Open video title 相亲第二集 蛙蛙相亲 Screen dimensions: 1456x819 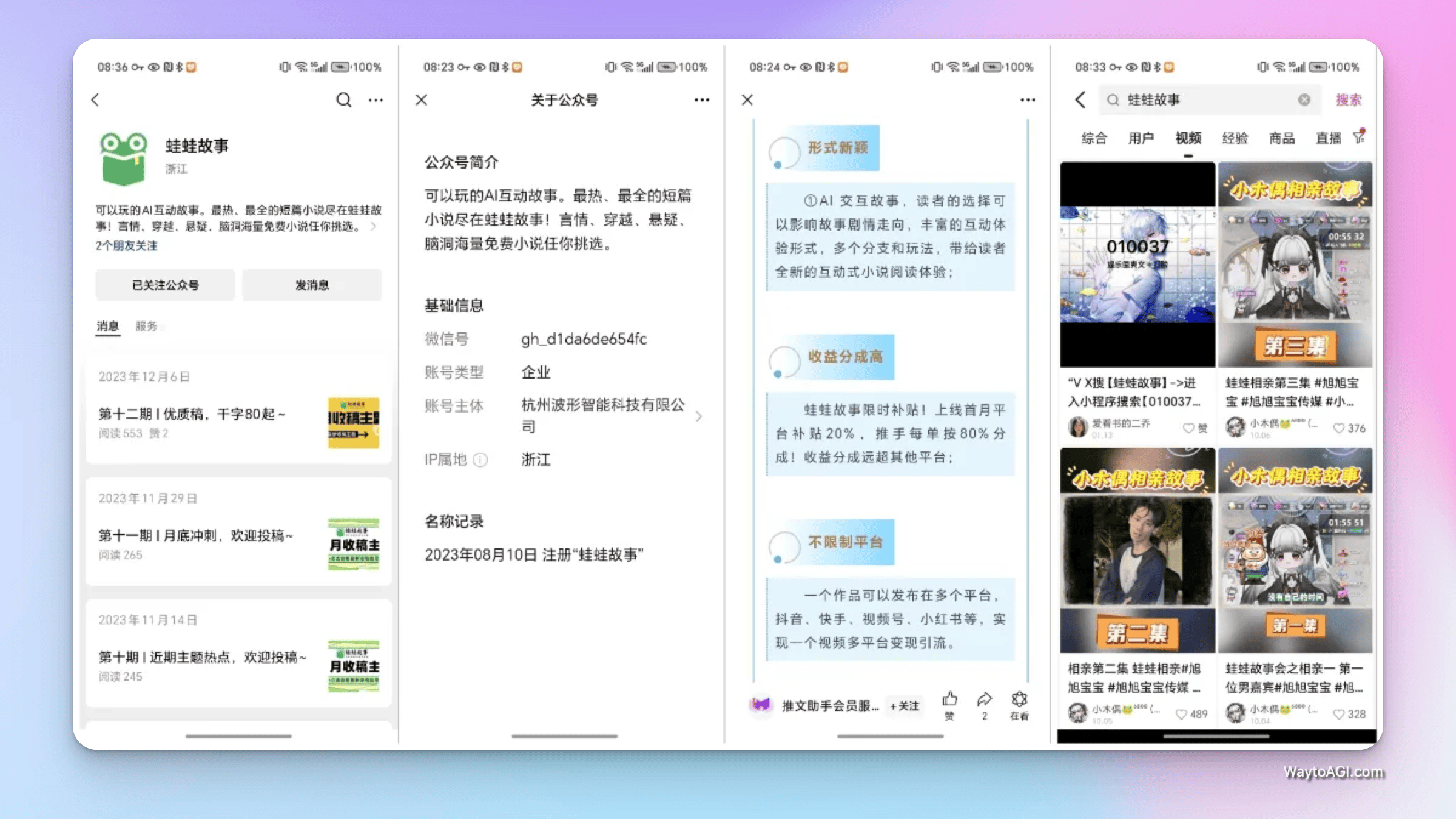point(1134,678)
